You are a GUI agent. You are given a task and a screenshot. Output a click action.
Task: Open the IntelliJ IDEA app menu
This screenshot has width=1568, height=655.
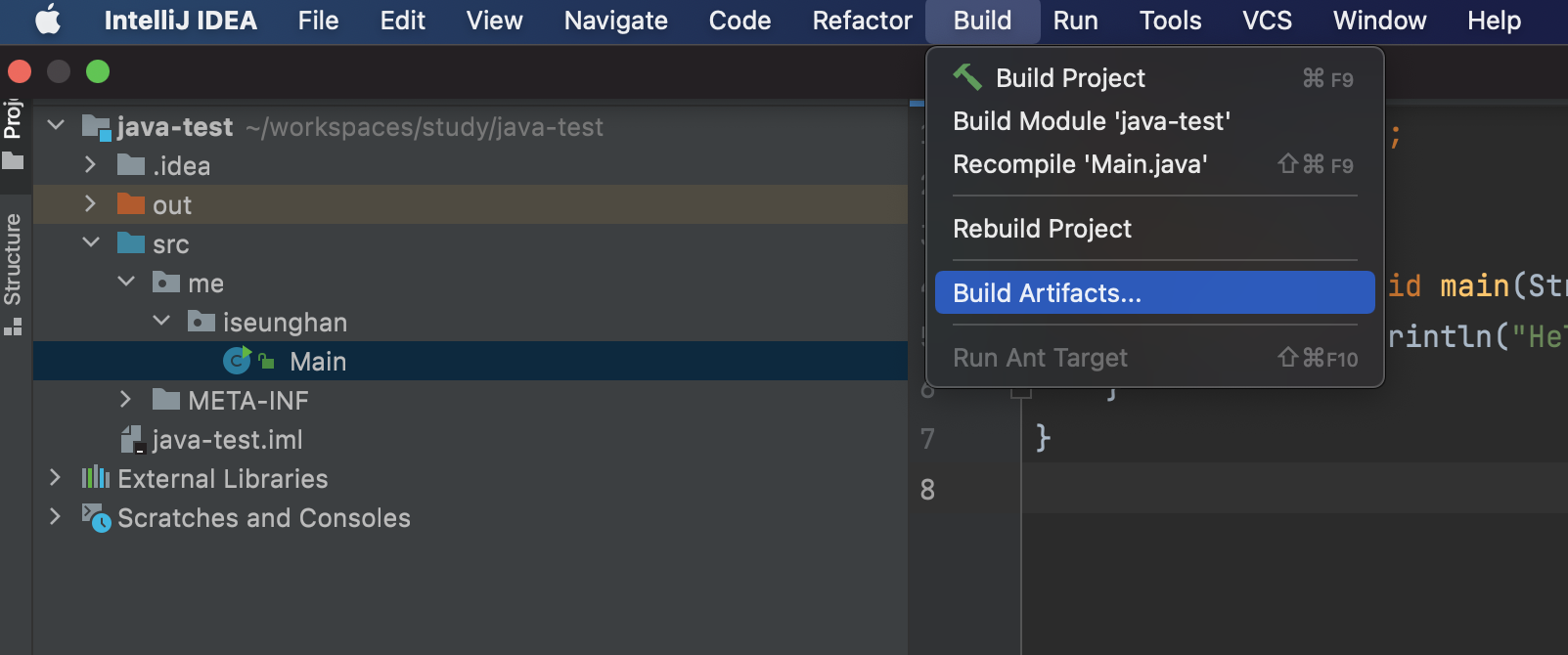coord(181,21)
